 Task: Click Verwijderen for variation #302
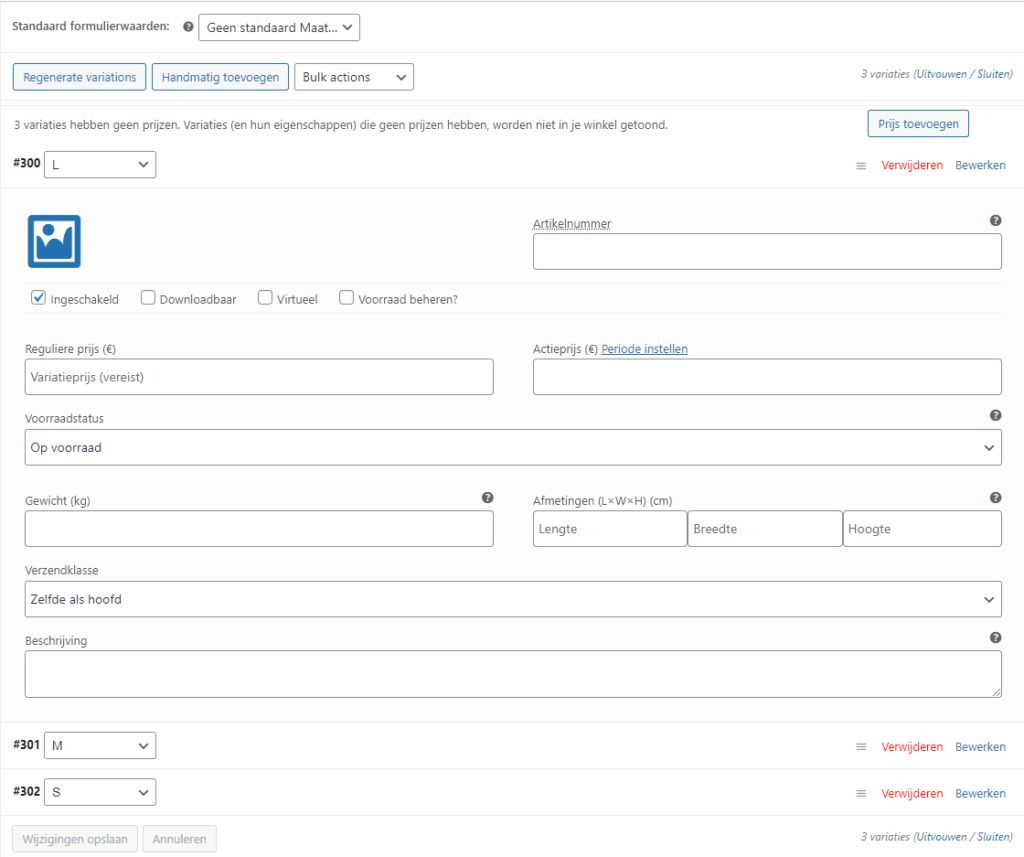point(912,794)
